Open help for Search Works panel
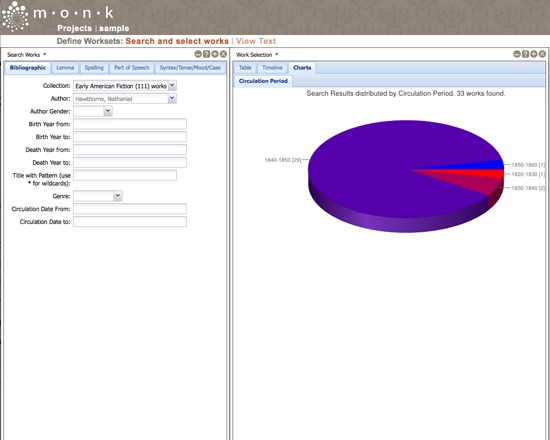Image resolution: width=550 pixels, height=440 pixels. 207,54
